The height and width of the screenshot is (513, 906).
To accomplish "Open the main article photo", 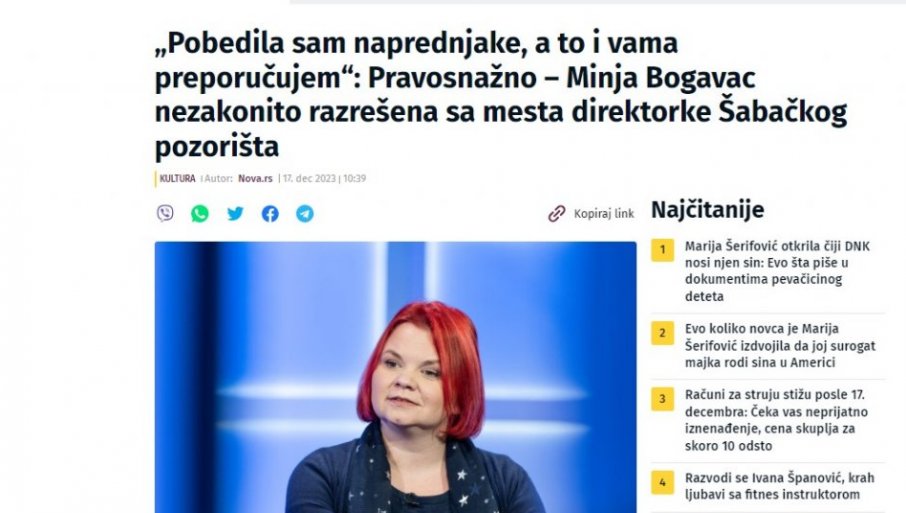I will click(x=395, y=377).
